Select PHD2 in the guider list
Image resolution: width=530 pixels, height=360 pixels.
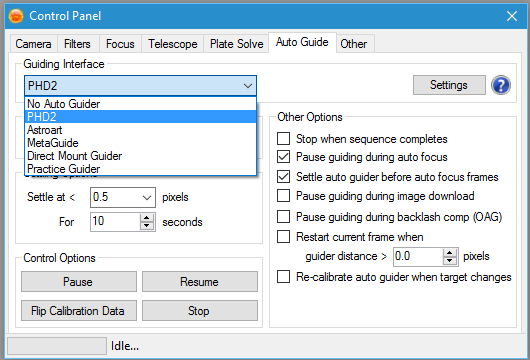click(x=140, y=117)
